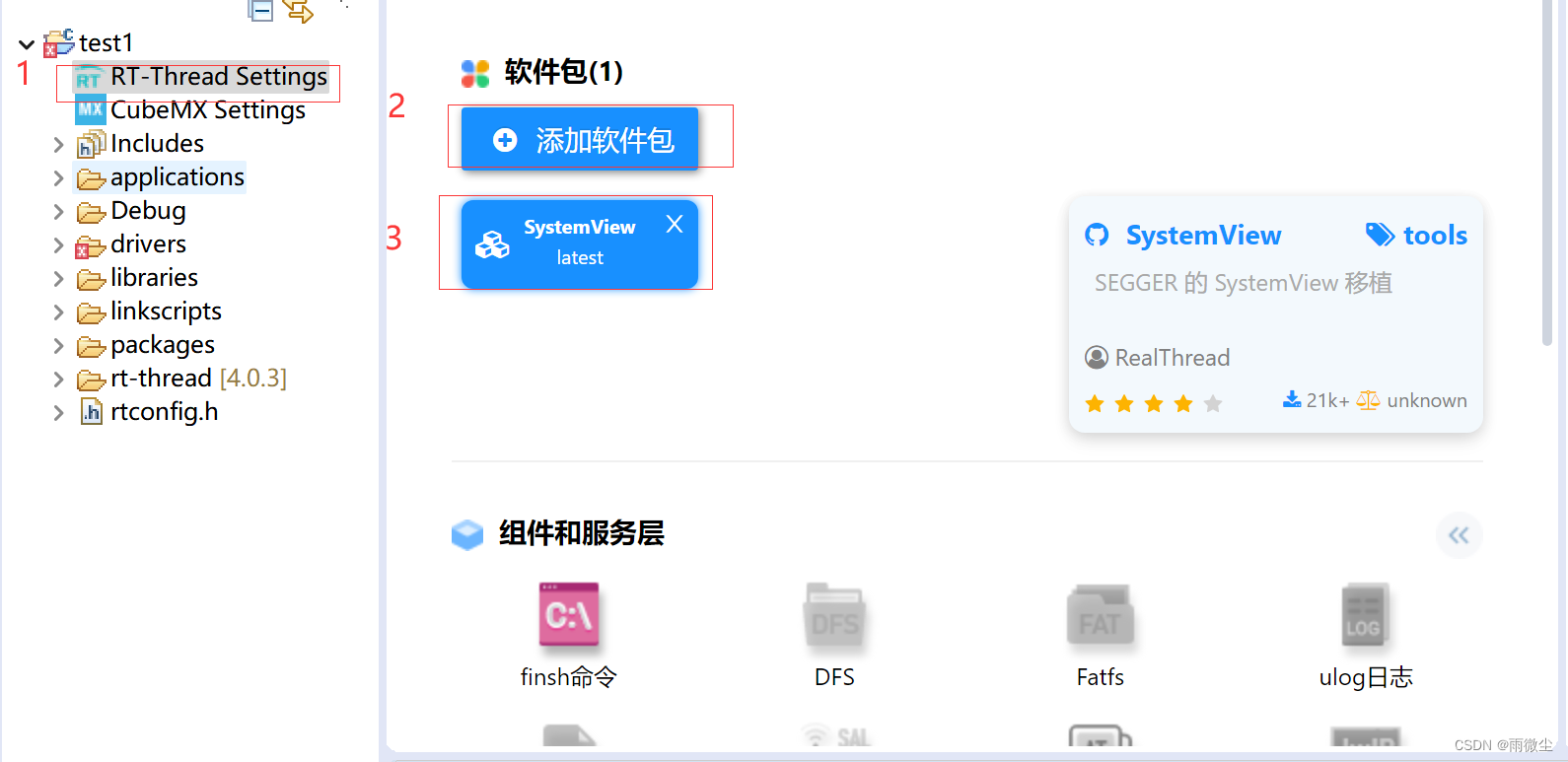Click the tools tag label

coord(1435,236)
